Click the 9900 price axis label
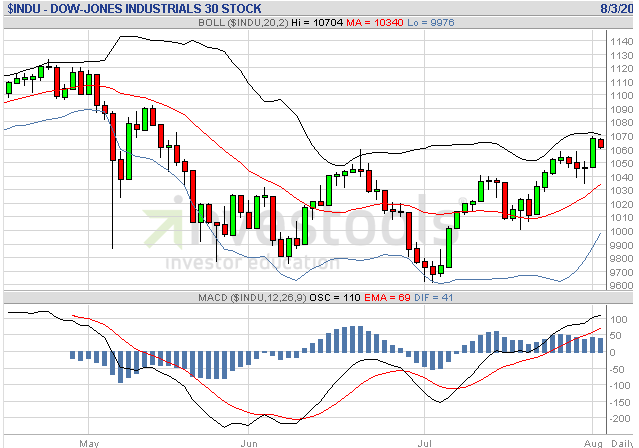Viewport: 639px width, 448px height. click(x=621, y=245)
